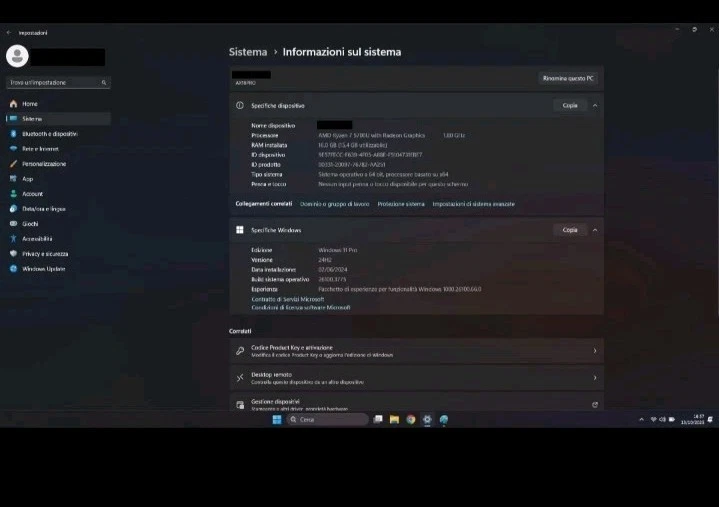Open Condizioni di licenza software Microsoft link
The image size is (719, 507).
301,308
